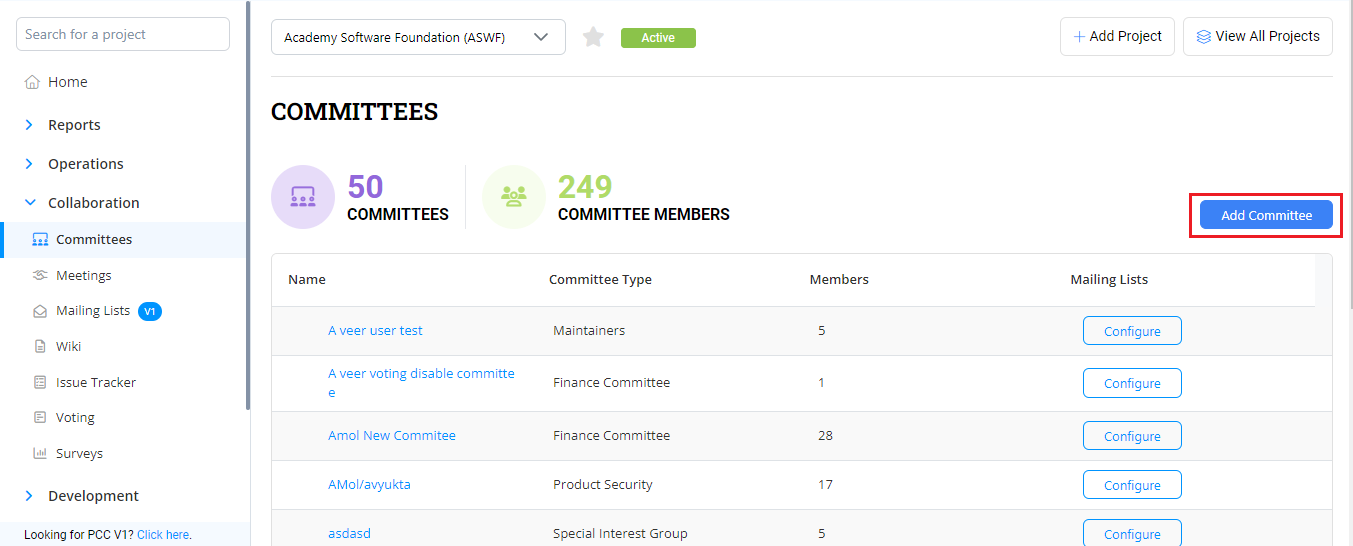Image resolution: width=1353 pixels, height=546 pixels.
Task: Toggle the favorite star for project
Action: tap(594, 38)
